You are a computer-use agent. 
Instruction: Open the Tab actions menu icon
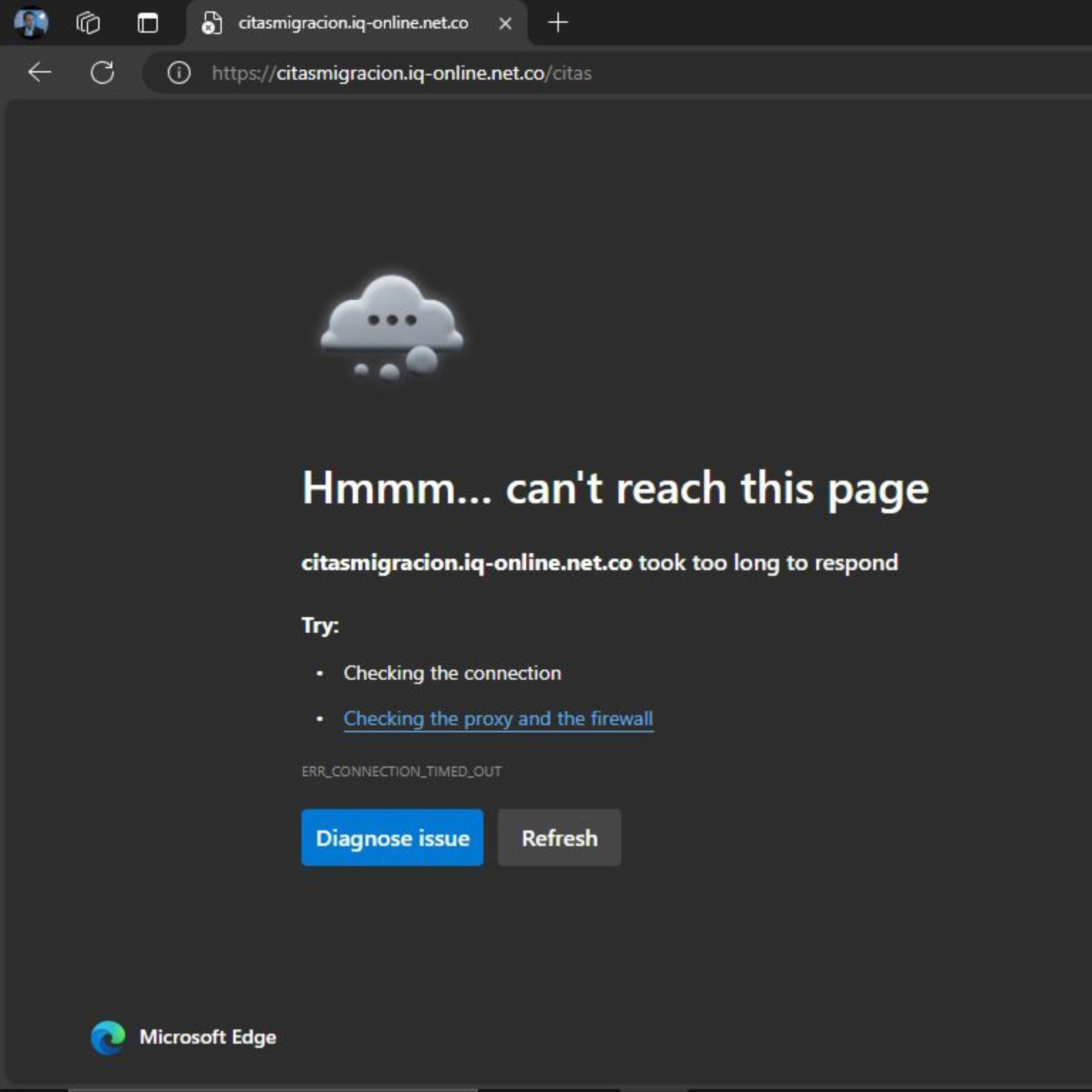[147, 23]
